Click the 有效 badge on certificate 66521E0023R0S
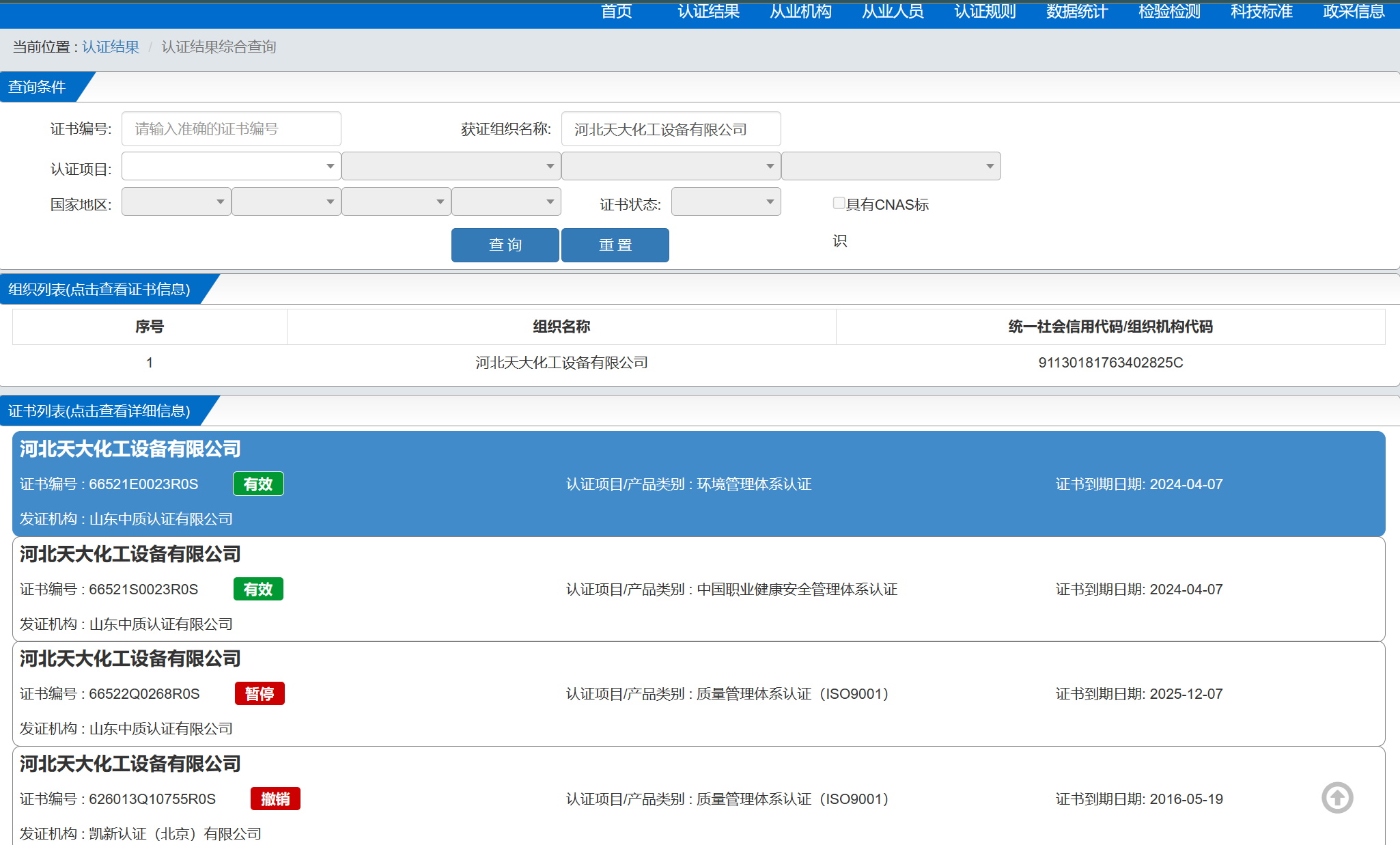The image size is (1400, 845). click(258, 484)
